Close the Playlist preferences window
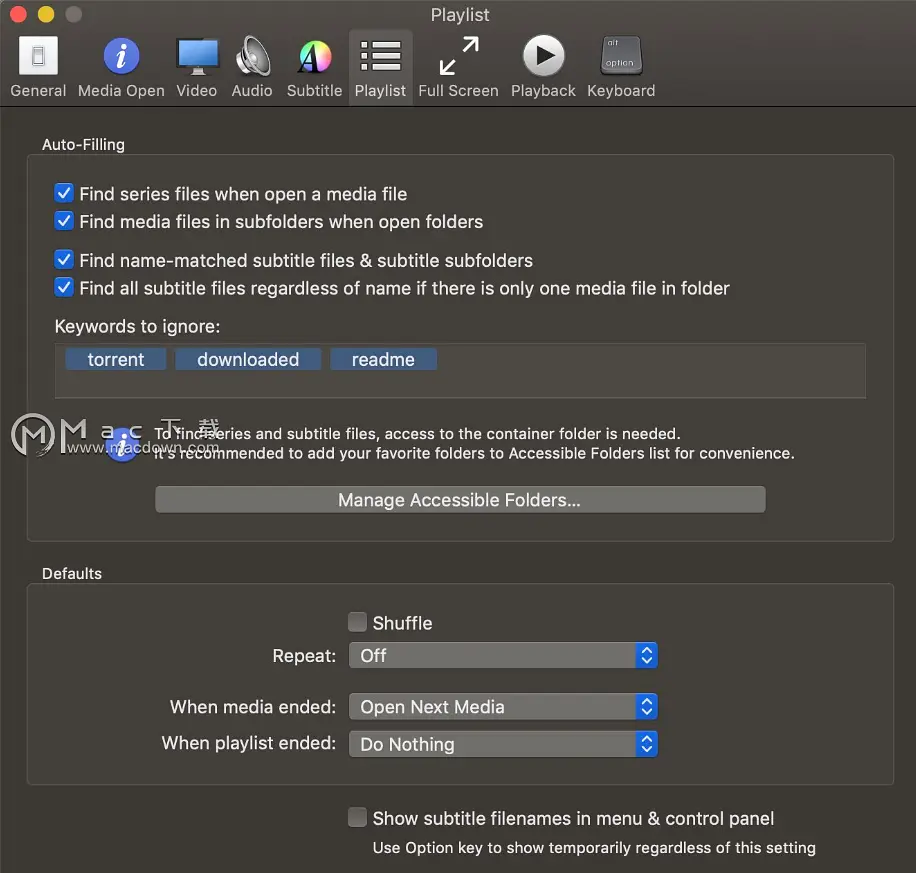 click(x=19, y=14)
